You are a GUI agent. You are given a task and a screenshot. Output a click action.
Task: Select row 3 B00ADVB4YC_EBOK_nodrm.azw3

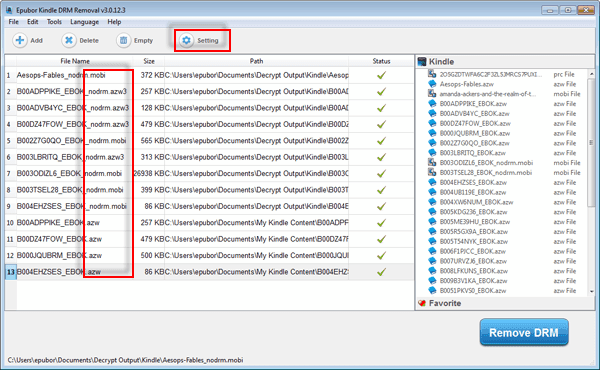pos(209,108)
